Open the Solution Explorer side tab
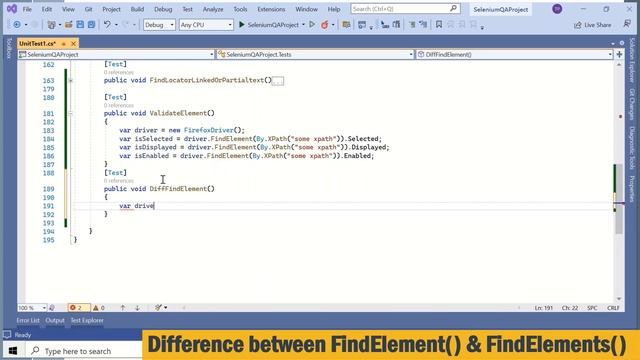 (x=632, y=60)
